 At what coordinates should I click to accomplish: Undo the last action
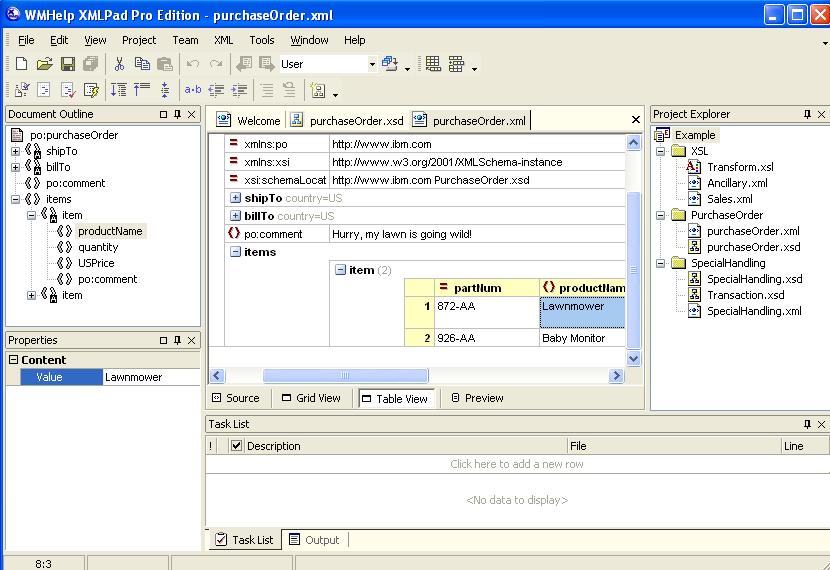click(x=193, y=64)
